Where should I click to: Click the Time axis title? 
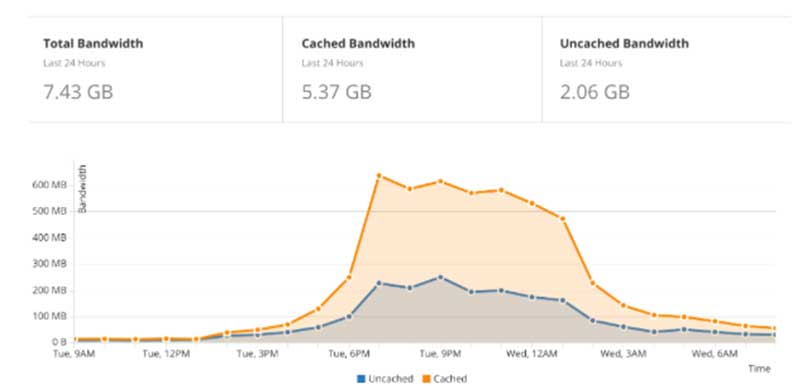(759, 369)
